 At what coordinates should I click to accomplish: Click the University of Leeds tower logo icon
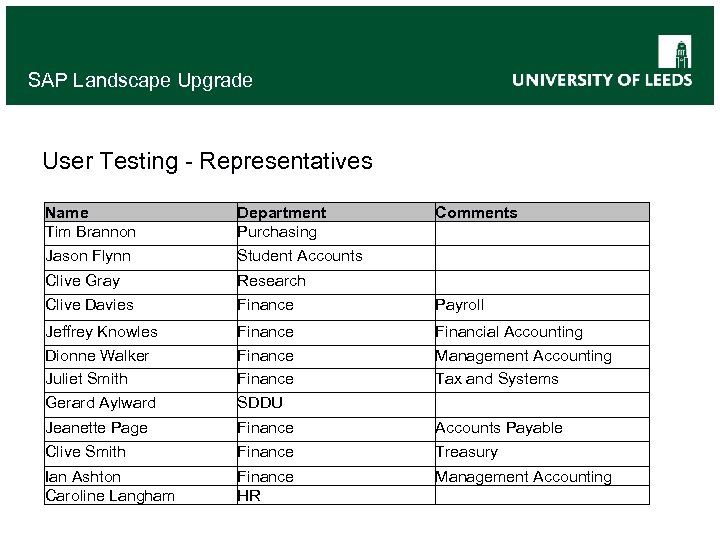(675, 52)
